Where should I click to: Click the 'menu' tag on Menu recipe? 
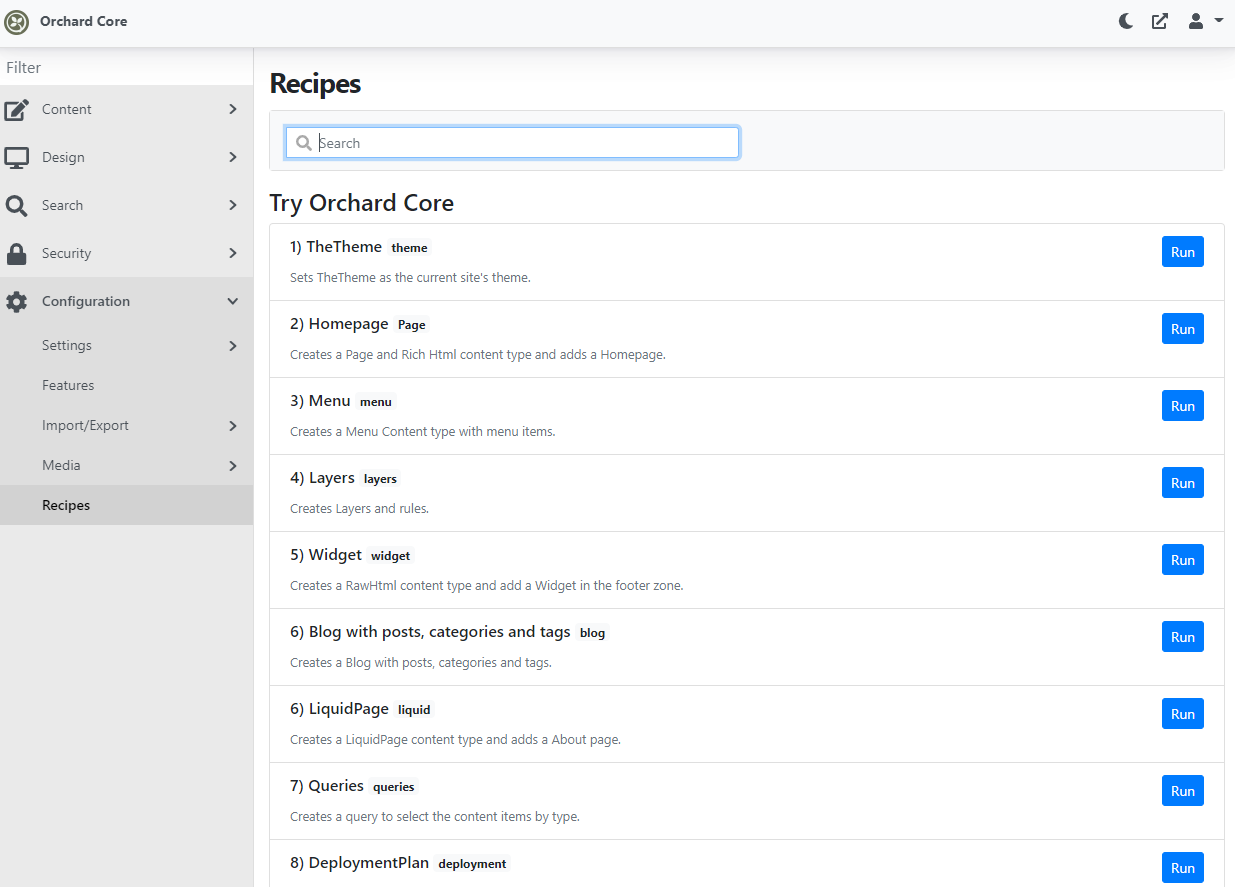[376, 402]
